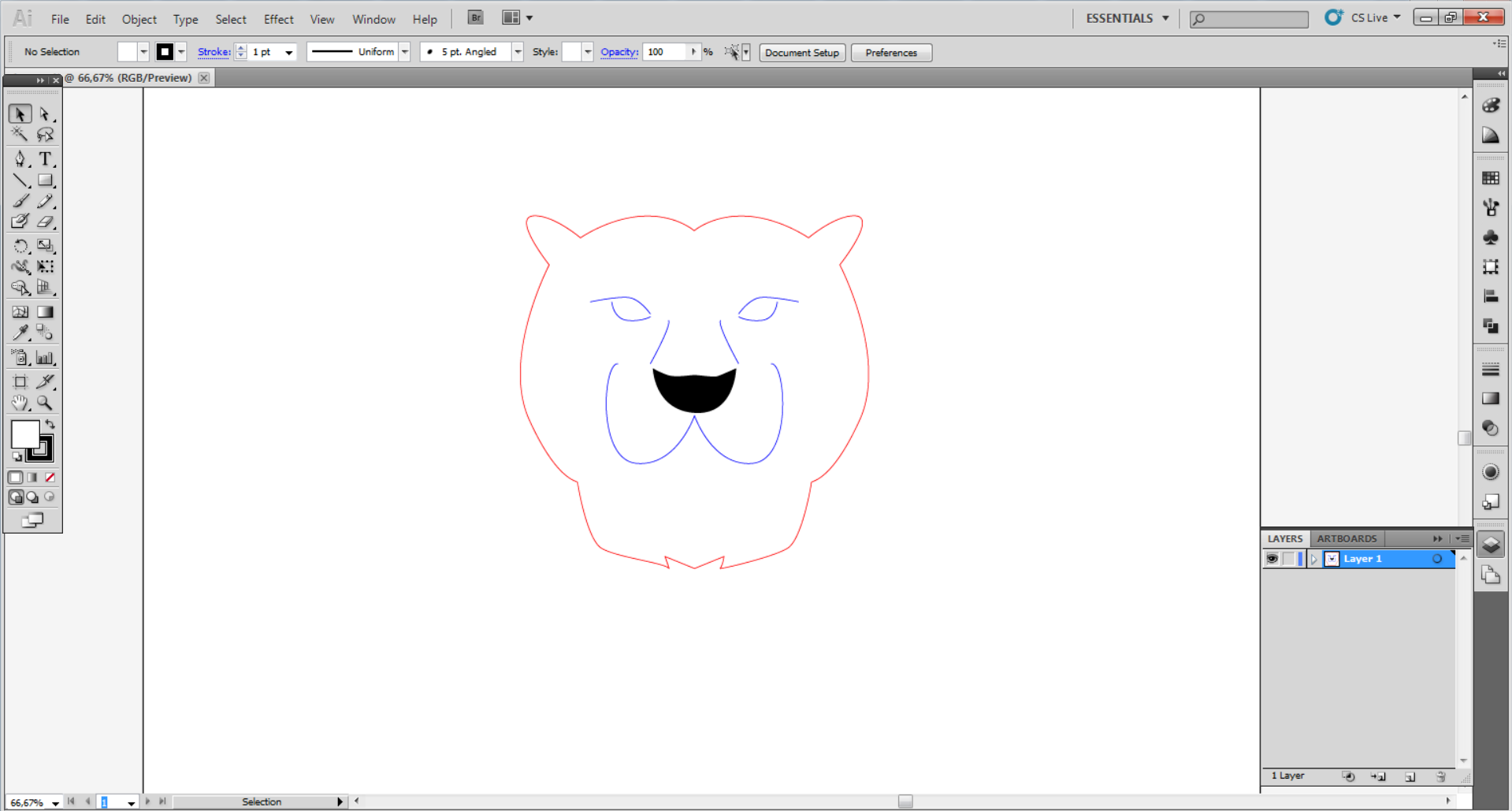The width and height of the screenshot is (1512, 811).
Task: Select the Lasso tool
Action: pyautogui.click(x=45, y=135)
